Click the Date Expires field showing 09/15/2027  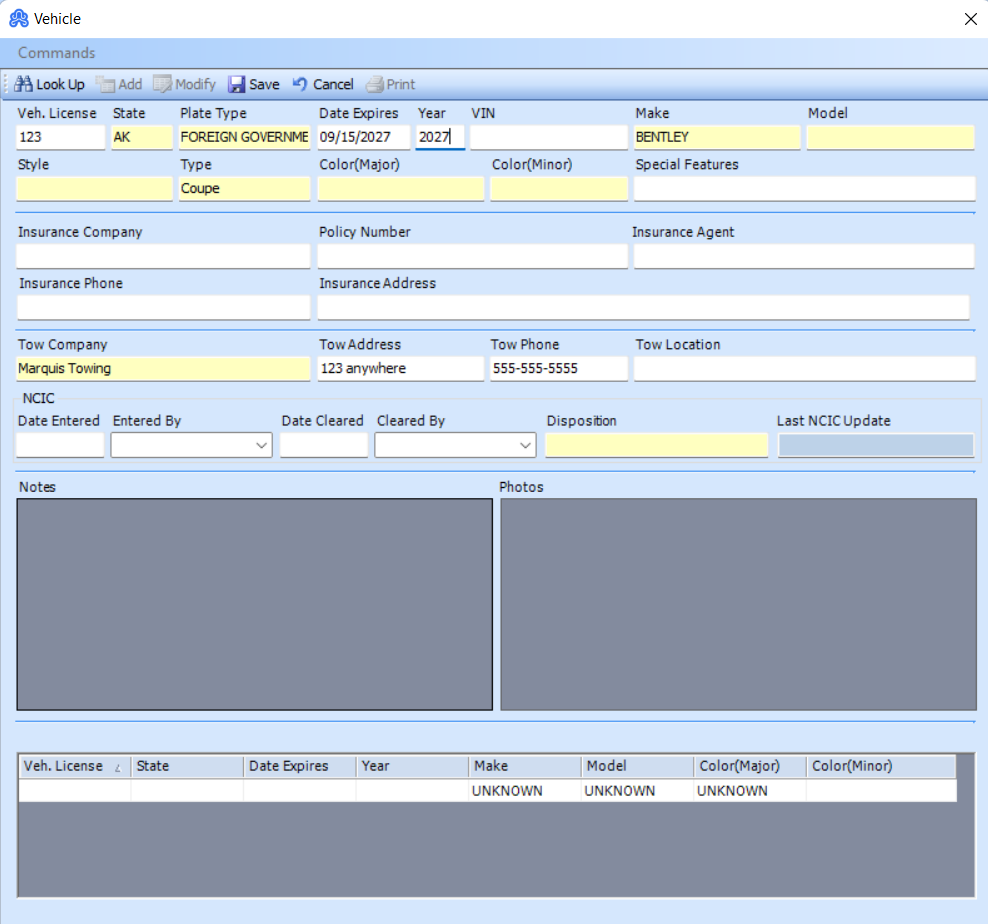pyautogui.click(x=363, y=137)
